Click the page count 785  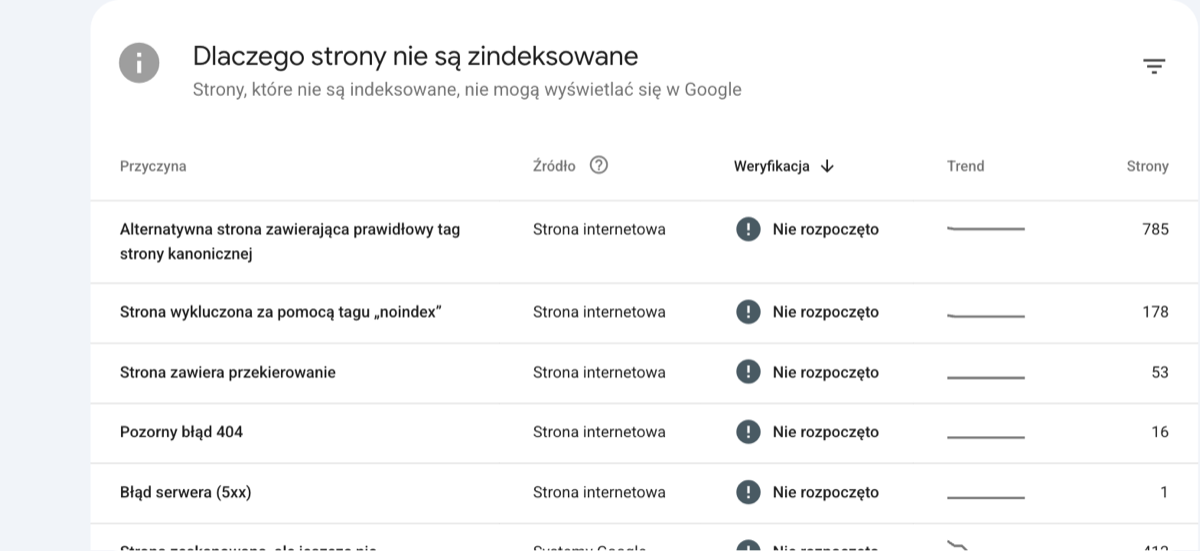click(x=1155, y=229)
